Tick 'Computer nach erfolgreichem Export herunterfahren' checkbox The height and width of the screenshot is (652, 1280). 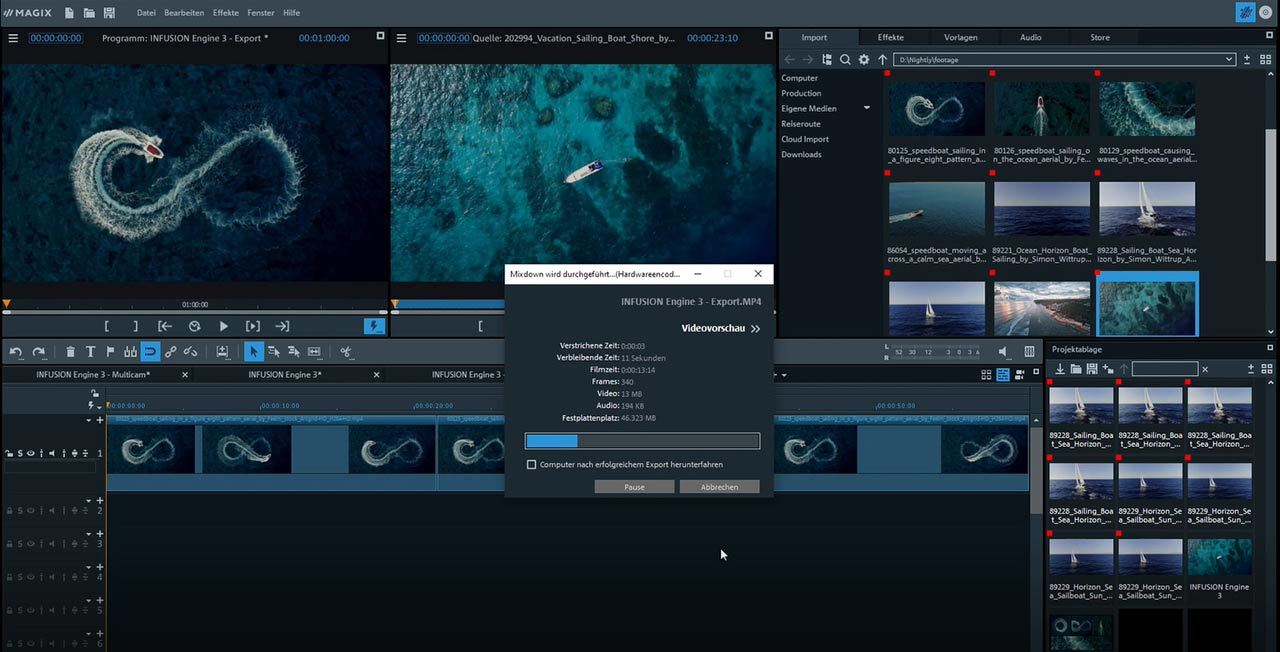tap(531, 464)
